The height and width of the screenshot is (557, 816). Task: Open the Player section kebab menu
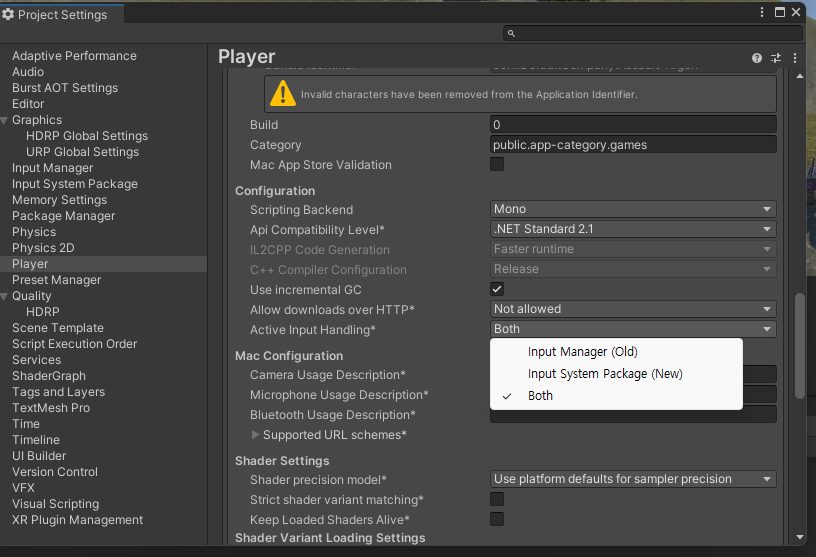(x=796, y=58)
